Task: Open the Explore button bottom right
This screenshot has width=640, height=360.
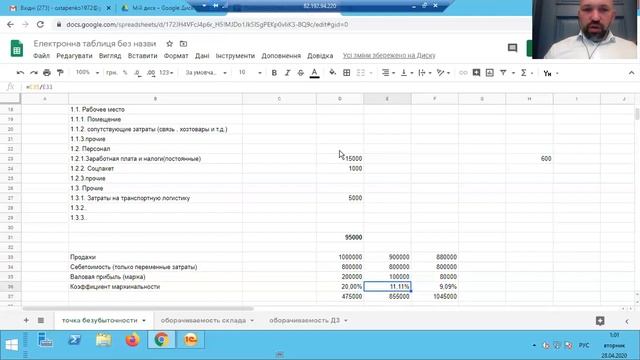Action: pyautogui.click(x=600, y=321)
